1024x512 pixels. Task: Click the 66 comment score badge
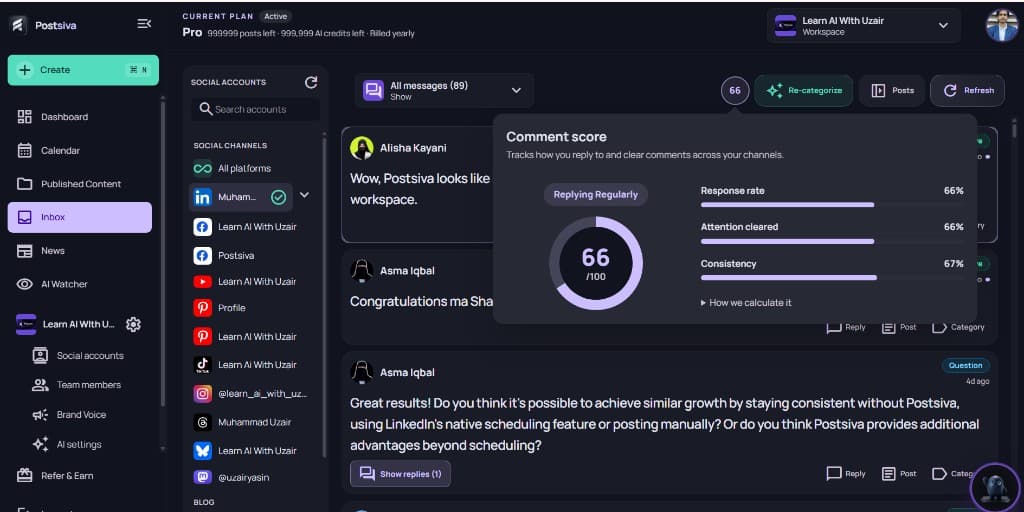[x=735, y=90]
